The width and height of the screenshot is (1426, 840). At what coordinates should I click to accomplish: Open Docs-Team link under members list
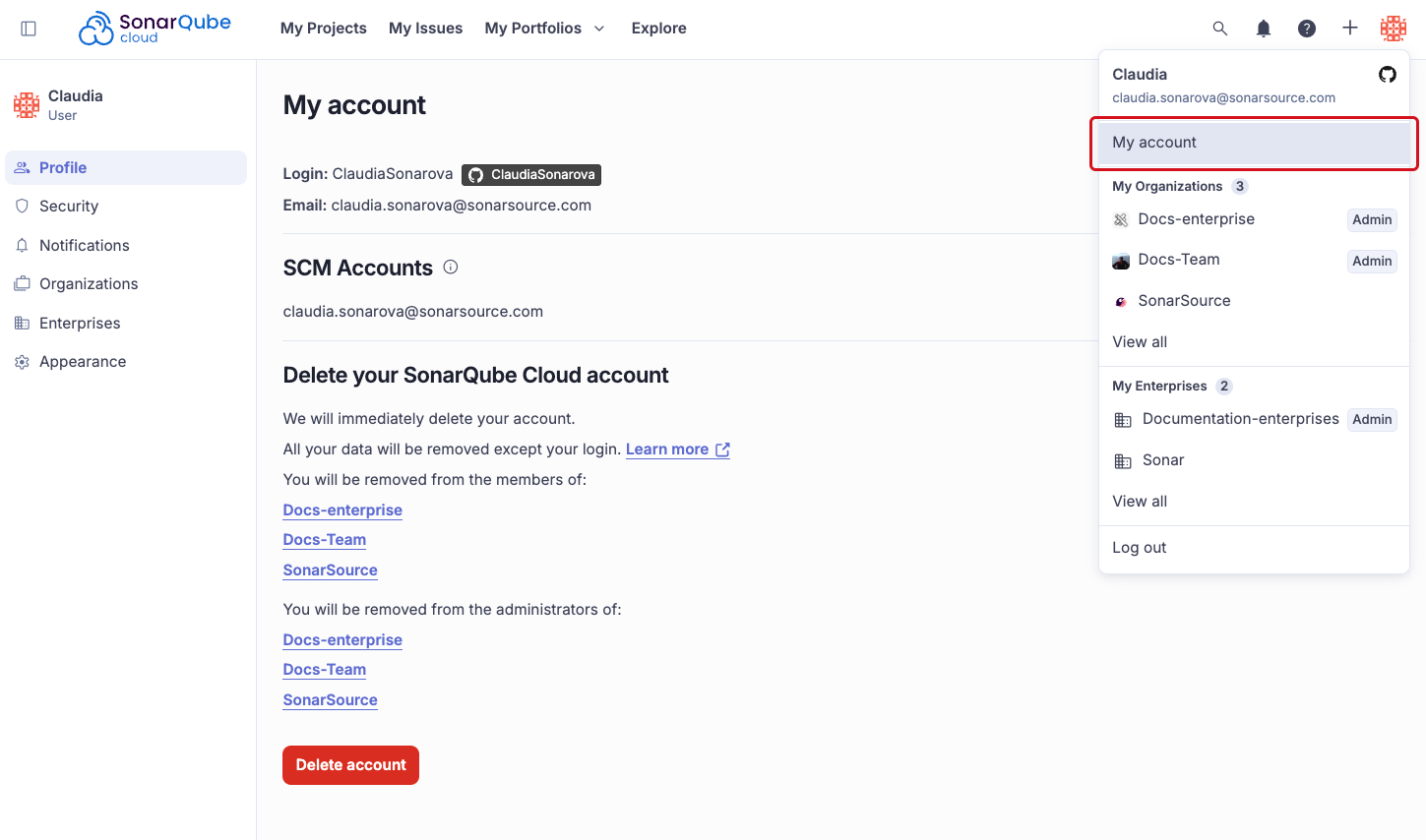325,540
